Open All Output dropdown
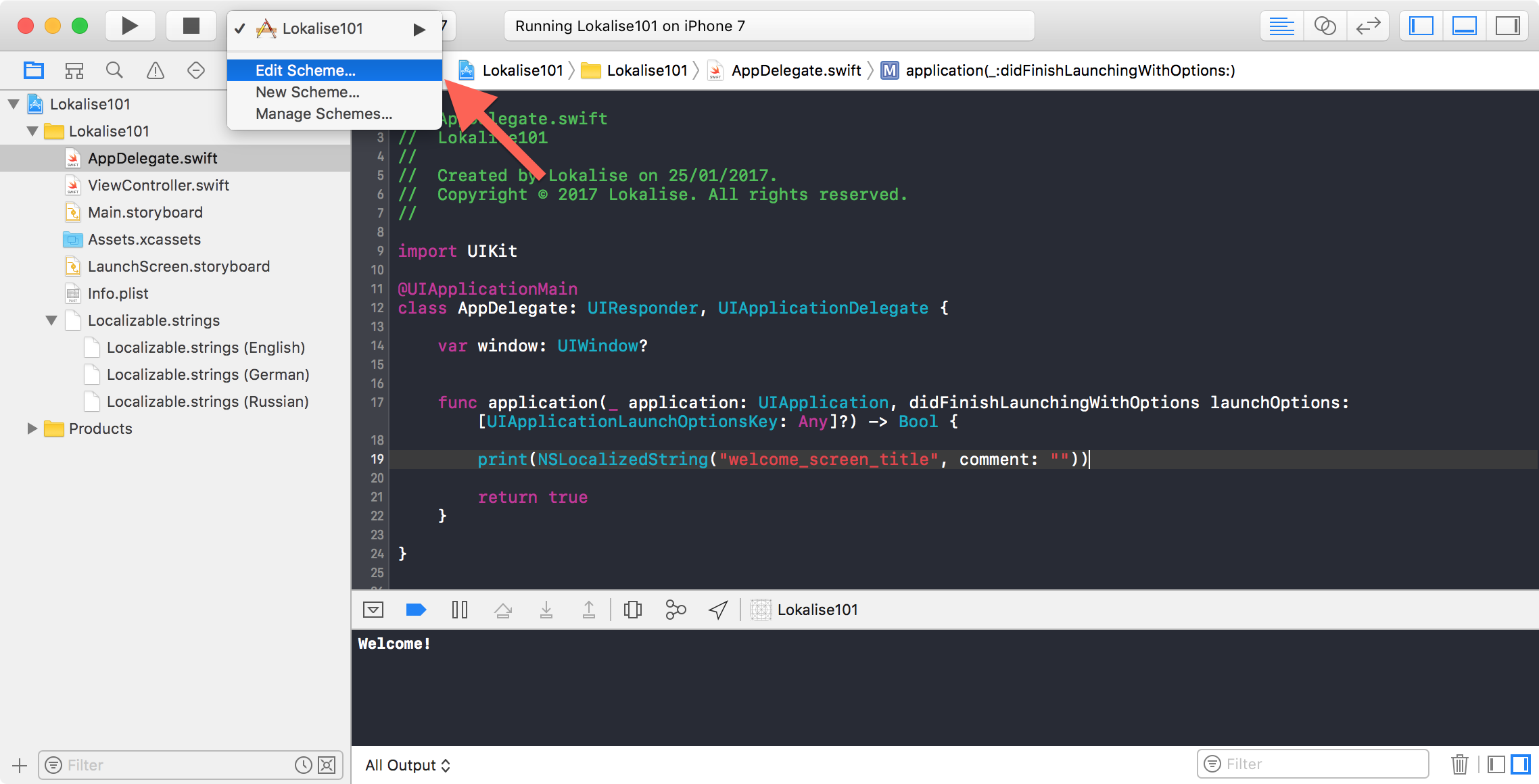 408,765
